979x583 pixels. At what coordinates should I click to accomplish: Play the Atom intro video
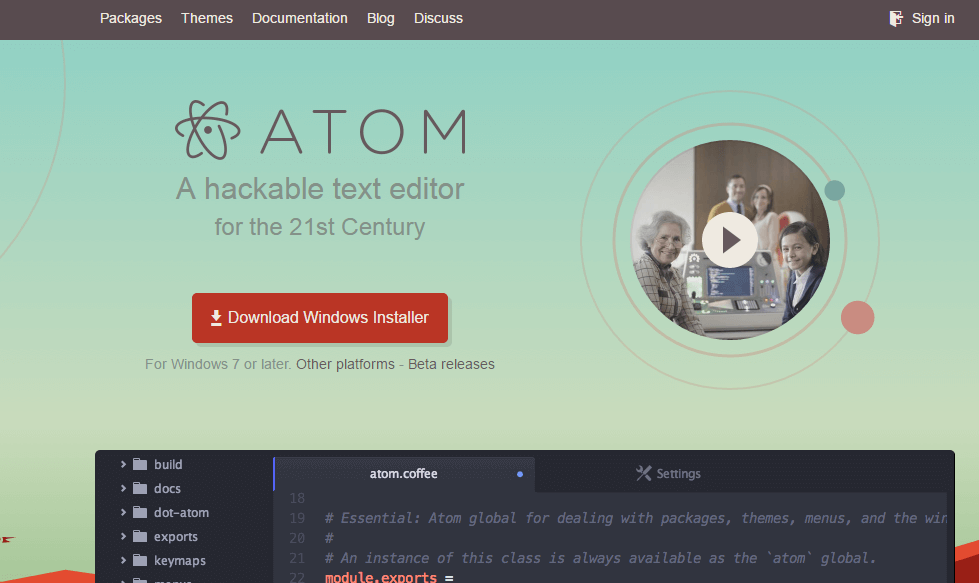(x=730, y=240)
